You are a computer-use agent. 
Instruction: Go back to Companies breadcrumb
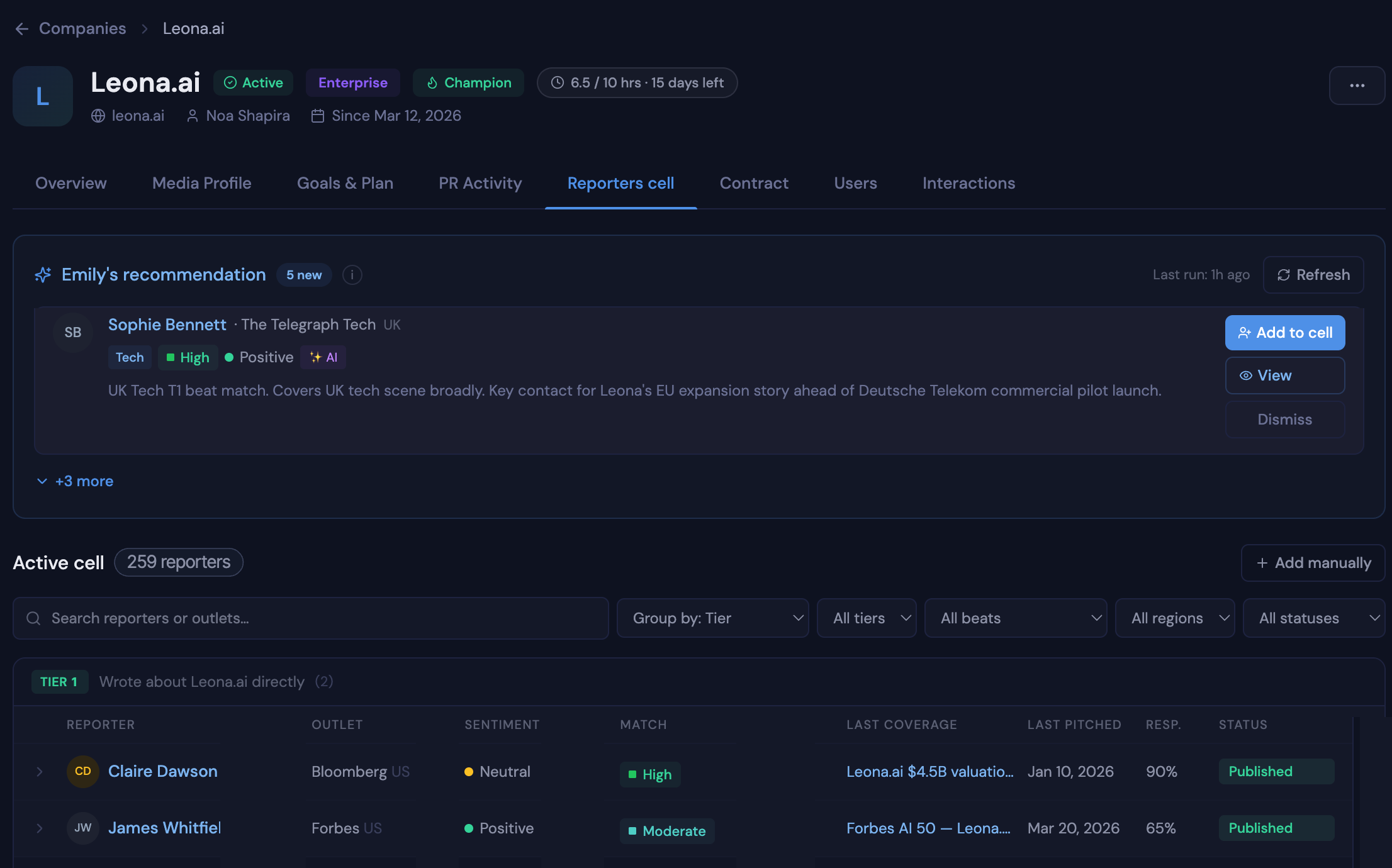[x=82, y=28]
